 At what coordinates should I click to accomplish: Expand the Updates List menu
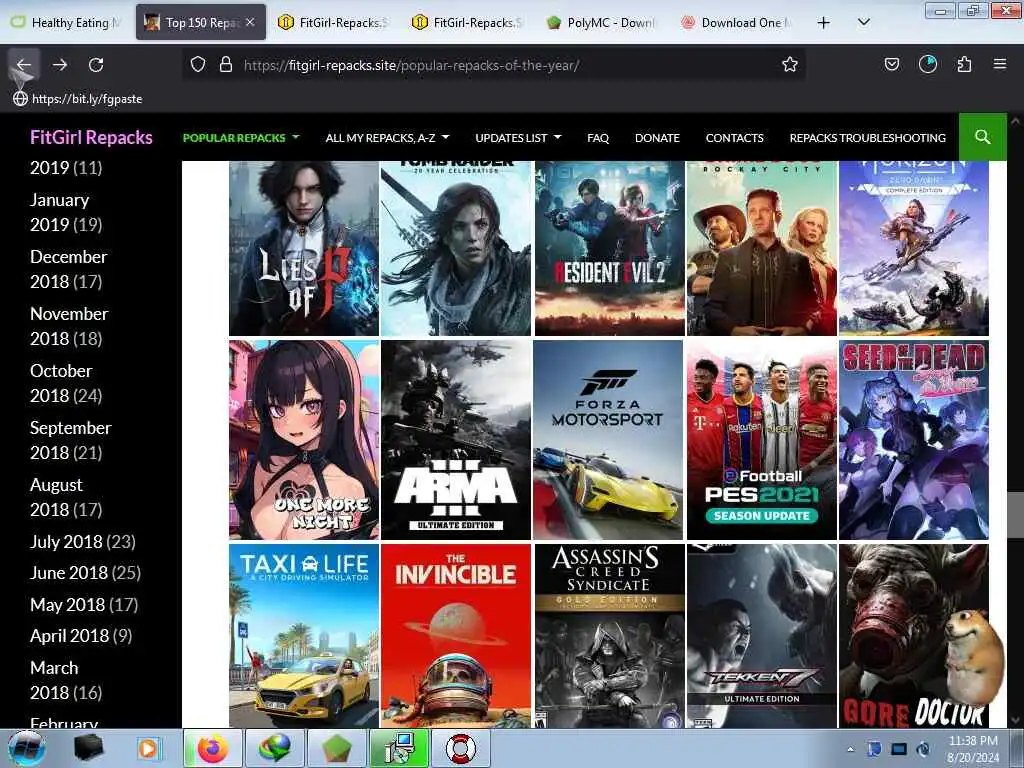coord(518,138)
